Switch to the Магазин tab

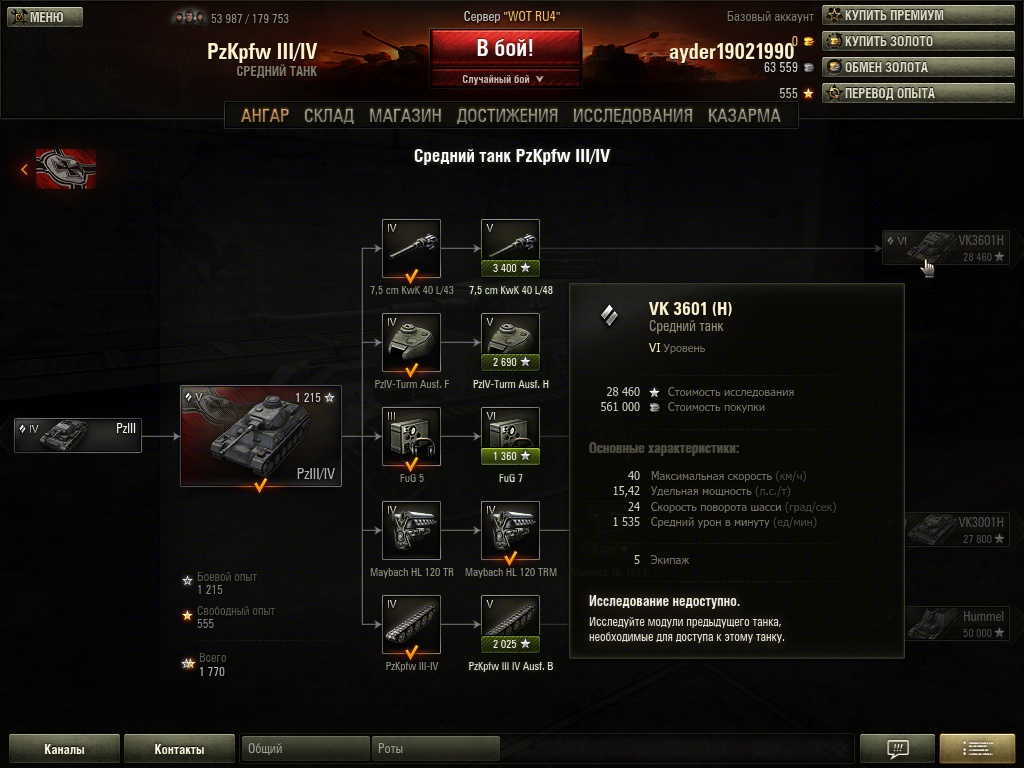click(405, 116)
